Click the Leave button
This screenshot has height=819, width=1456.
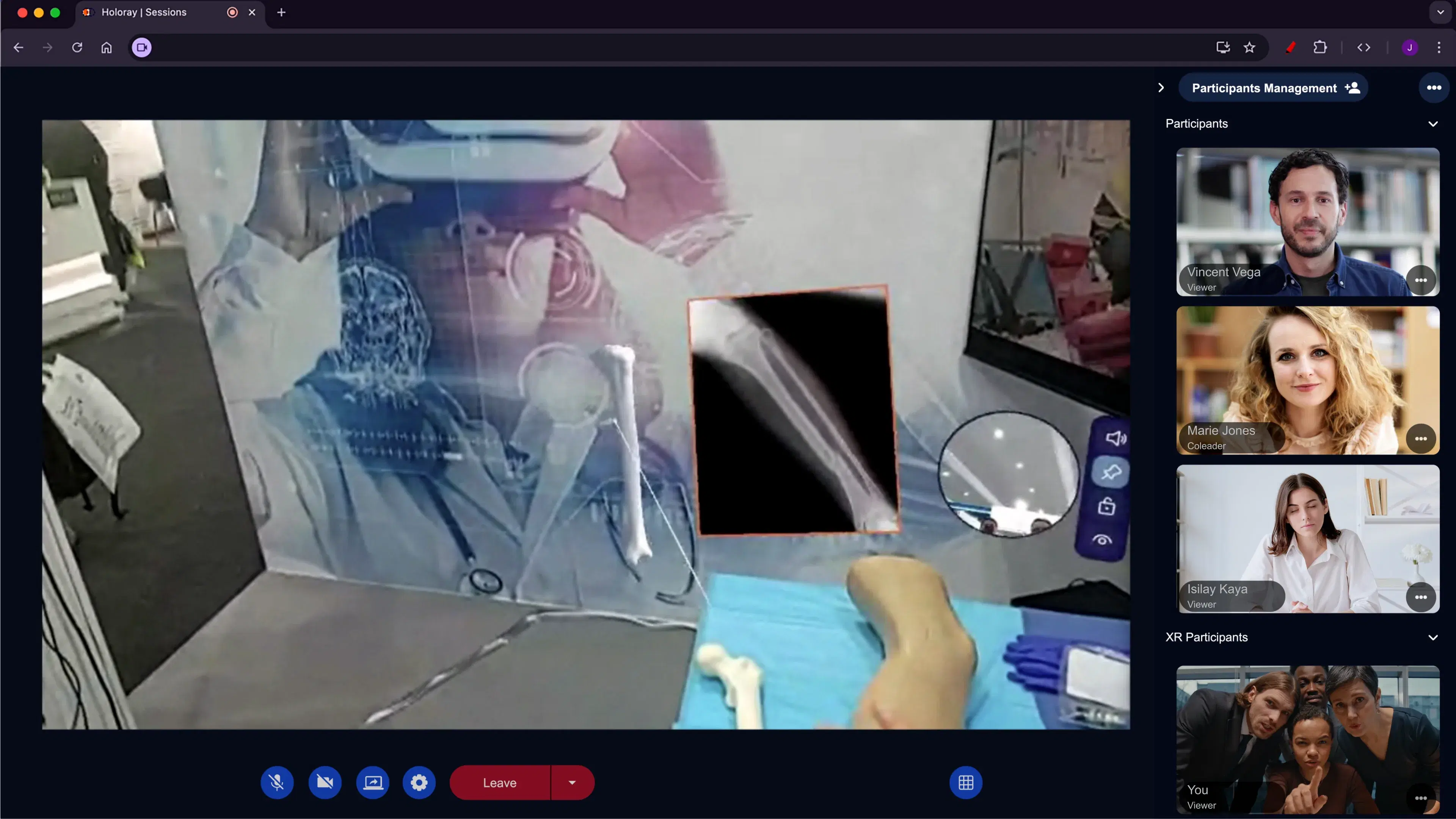point(500,782)
